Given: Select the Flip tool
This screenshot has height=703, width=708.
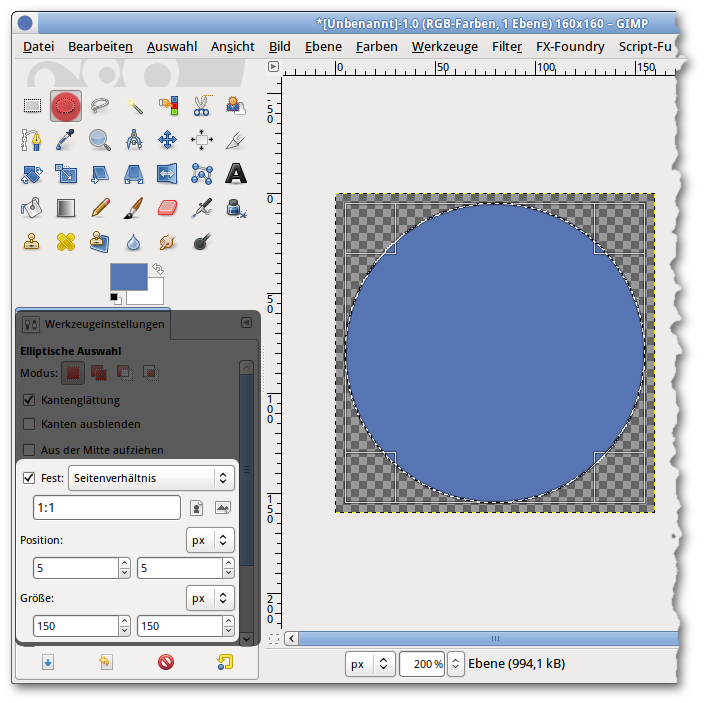Looking at the screenshot, I should tap(168, 174).
